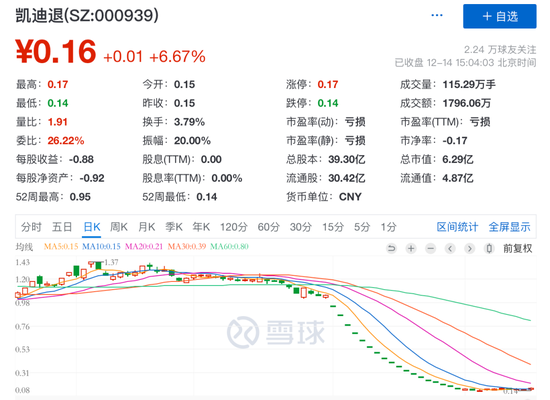Click the 2.24 万球友关注 followers text
Screen dimensions: 550x400
point(500,49)
